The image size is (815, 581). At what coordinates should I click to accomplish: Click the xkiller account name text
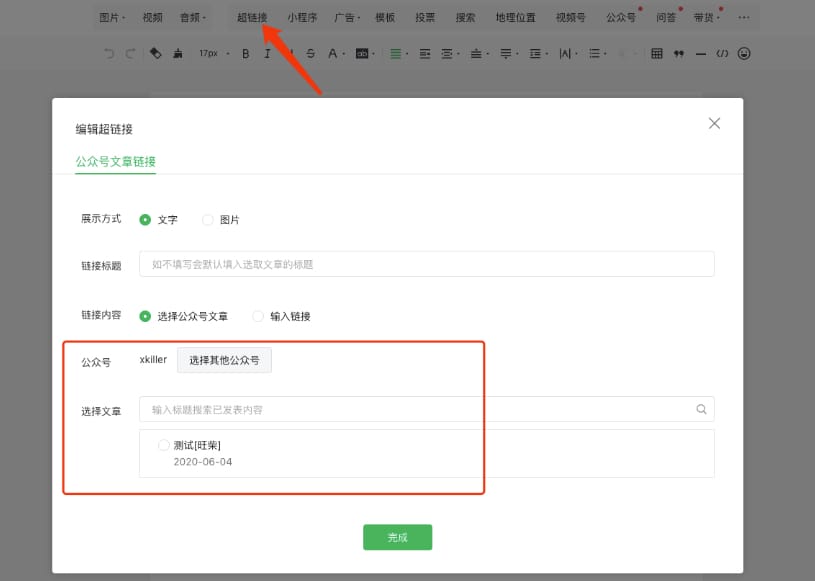pos(153,360)
